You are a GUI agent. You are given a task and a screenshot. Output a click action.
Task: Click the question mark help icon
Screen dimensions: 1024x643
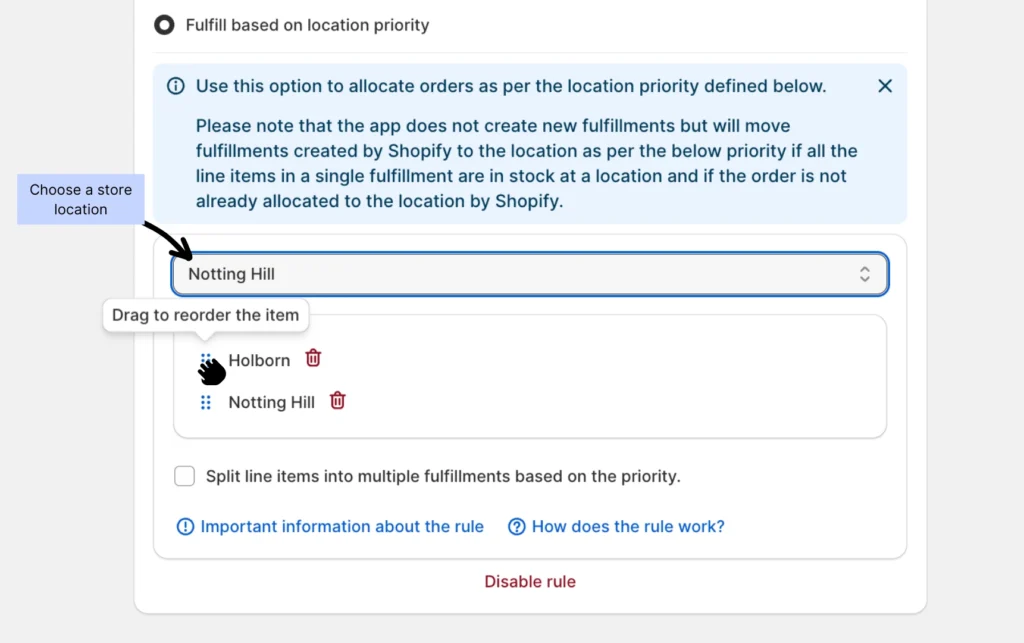[517, 527]
